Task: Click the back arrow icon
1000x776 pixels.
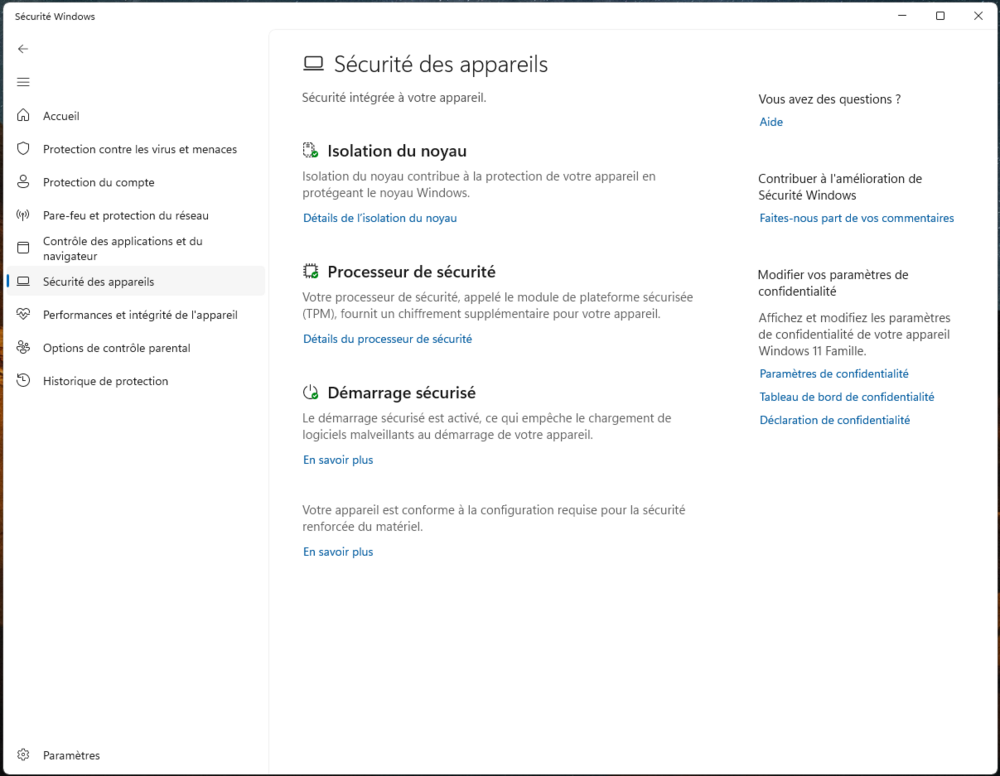Action: pos(23,49)
